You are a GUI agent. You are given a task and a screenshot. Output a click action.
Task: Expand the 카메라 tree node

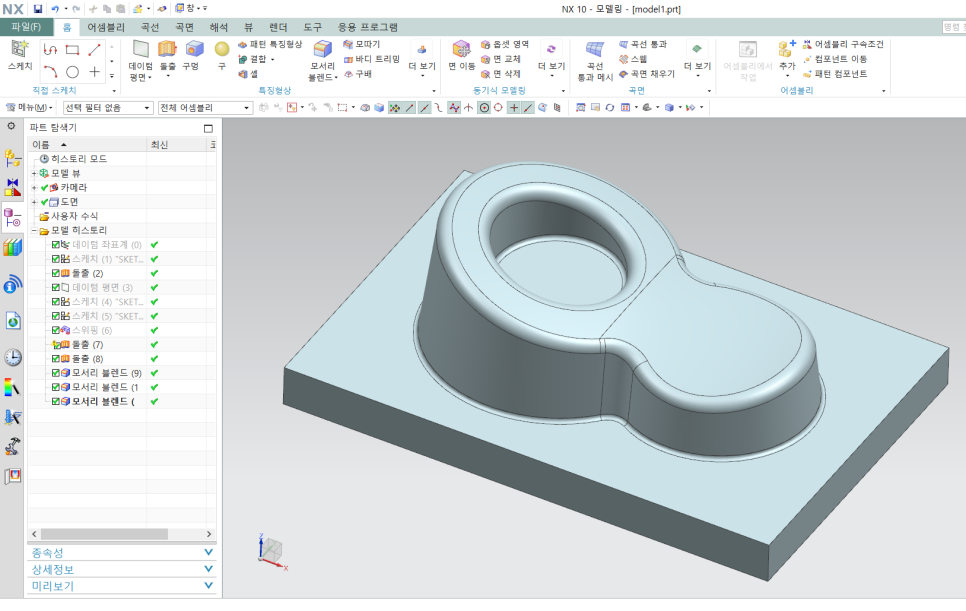coord(34,188)
